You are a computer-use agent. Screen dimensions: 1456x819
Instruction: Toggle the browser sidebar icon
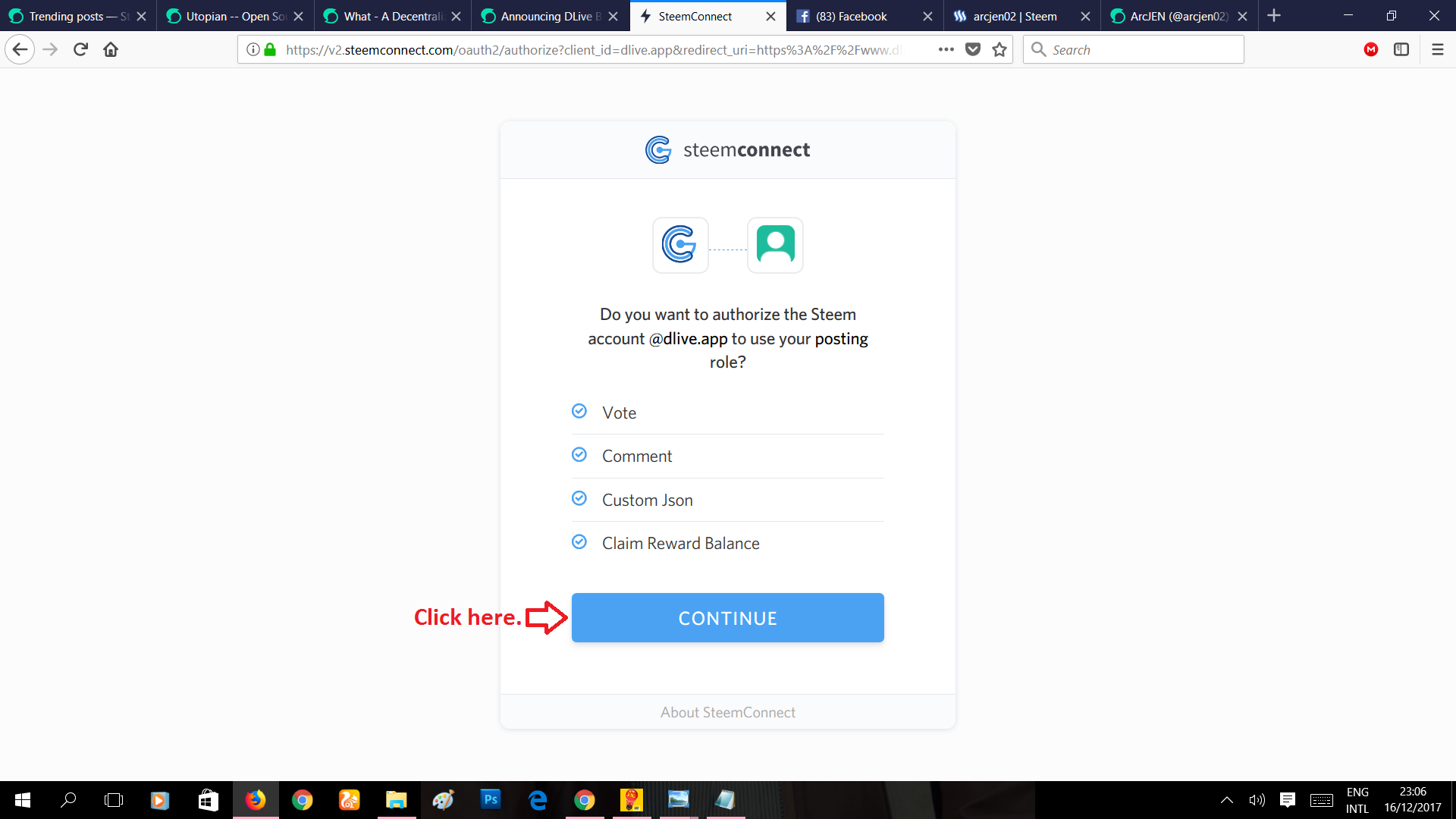(1401, 49)
